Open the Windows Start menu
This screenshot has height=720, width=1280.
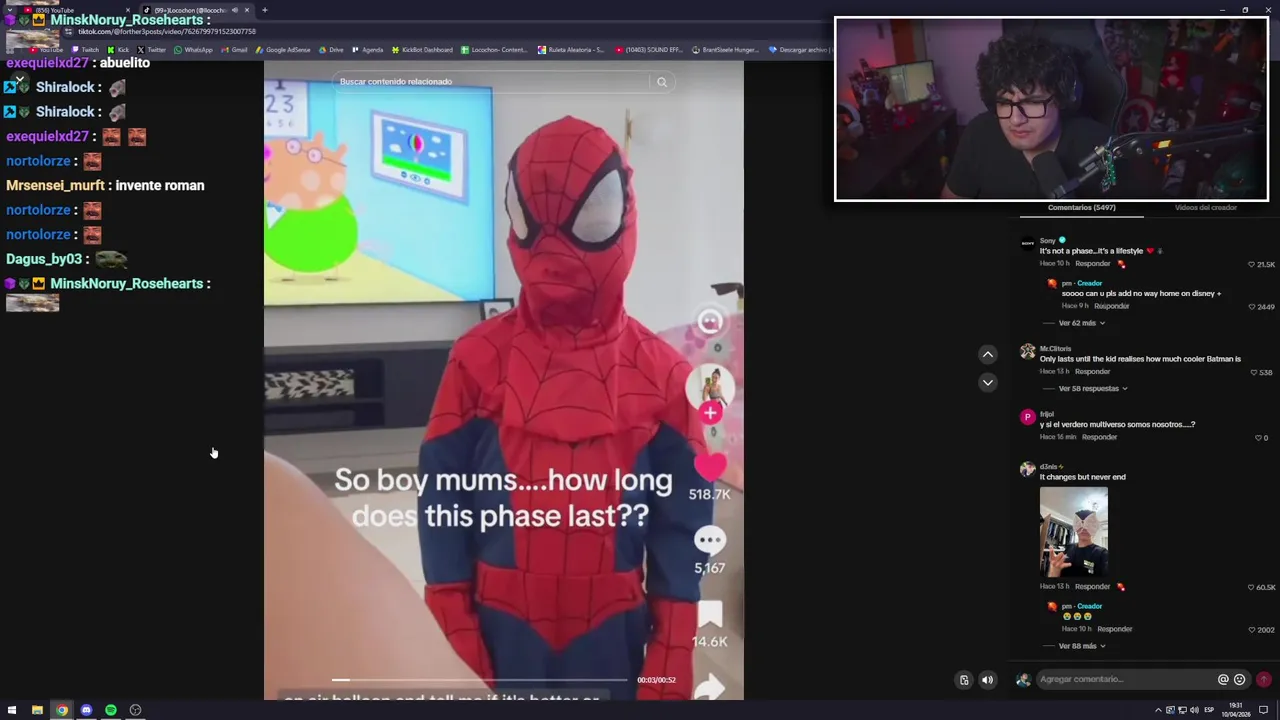click(x=12, y=710)
